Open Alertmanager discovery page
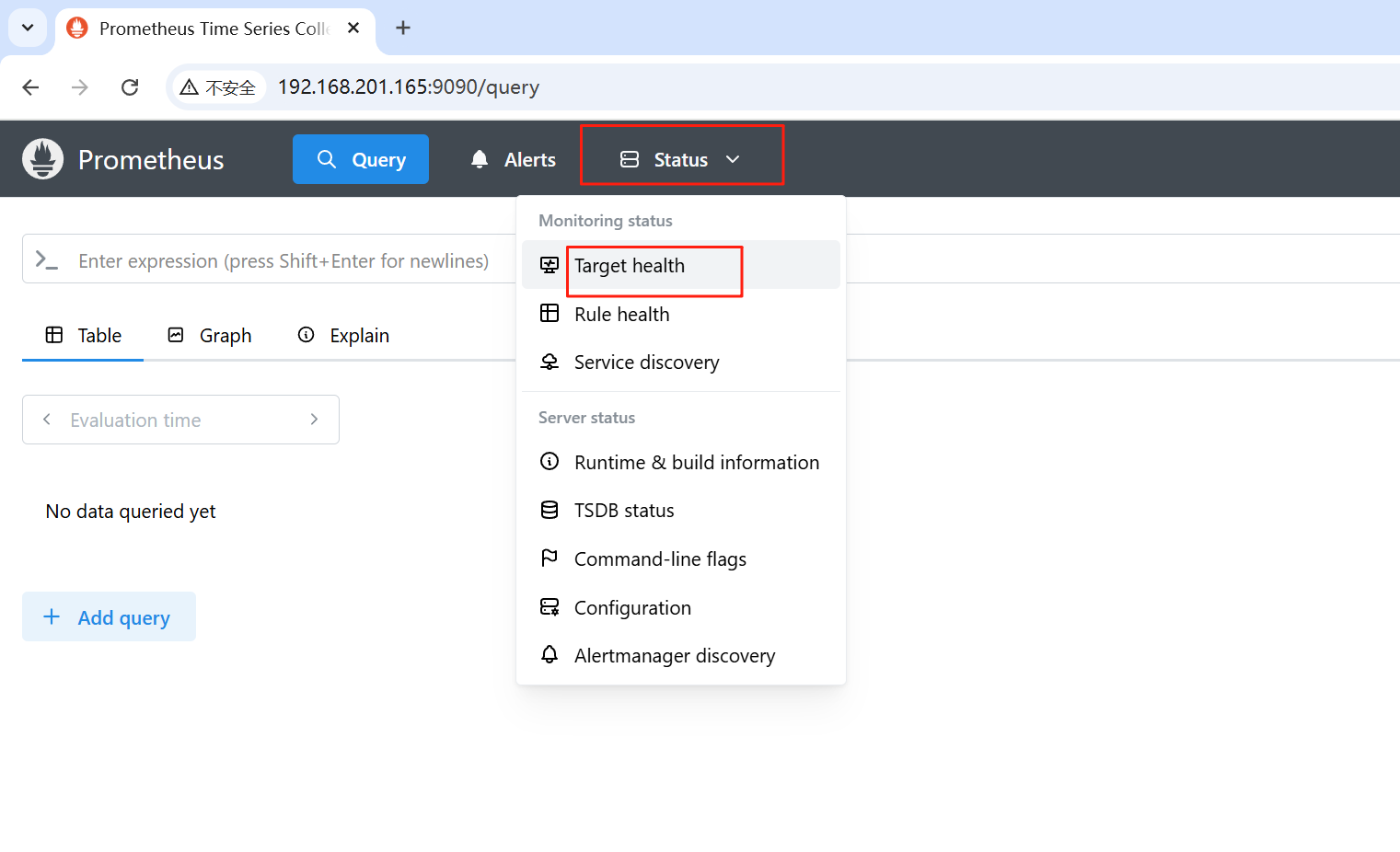The width and height of the screenshot is (1400, 852). pyautogui.click(x=681, y=655)
